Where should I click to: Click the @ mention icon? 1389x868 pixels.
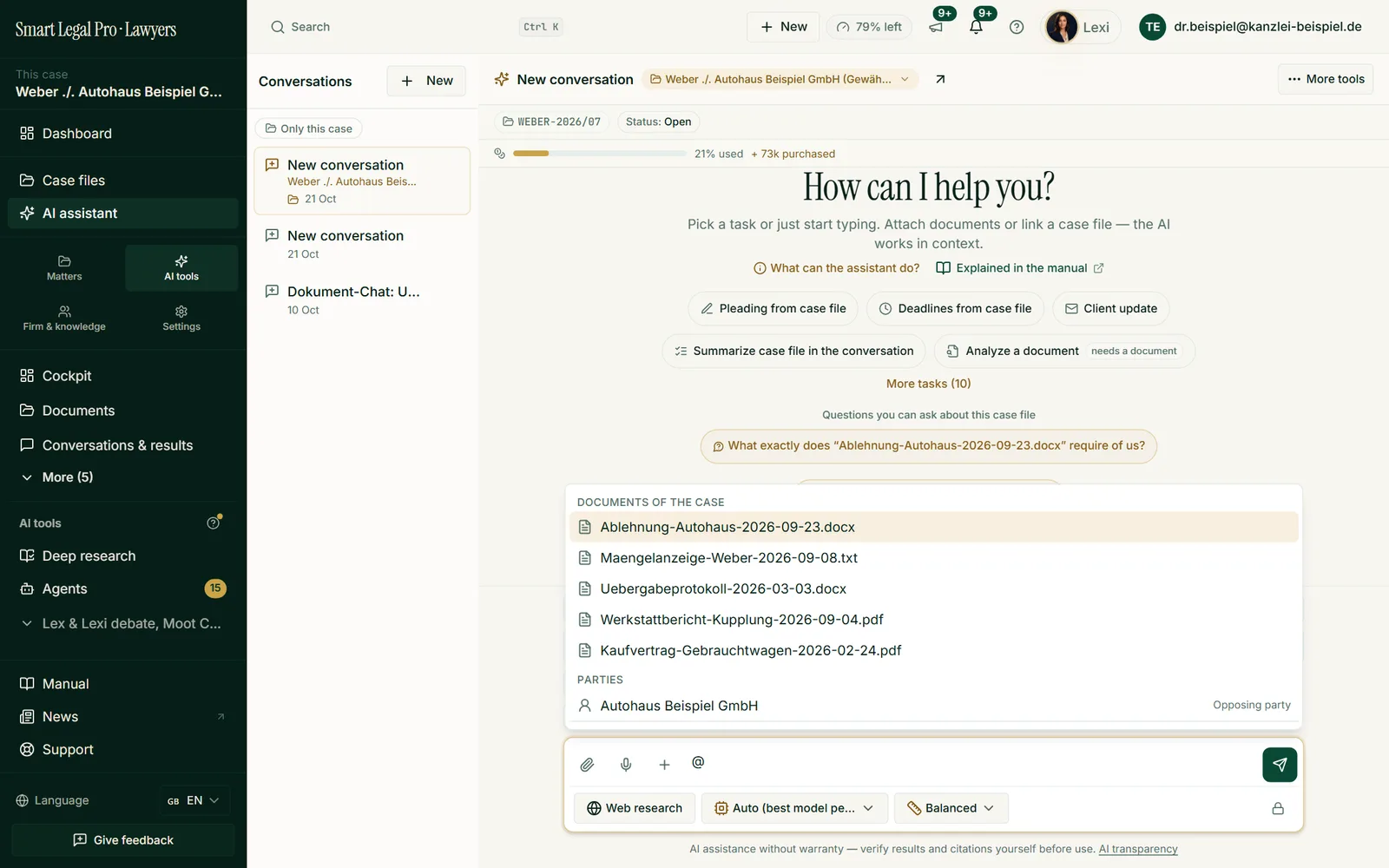(x=698, y=762)
